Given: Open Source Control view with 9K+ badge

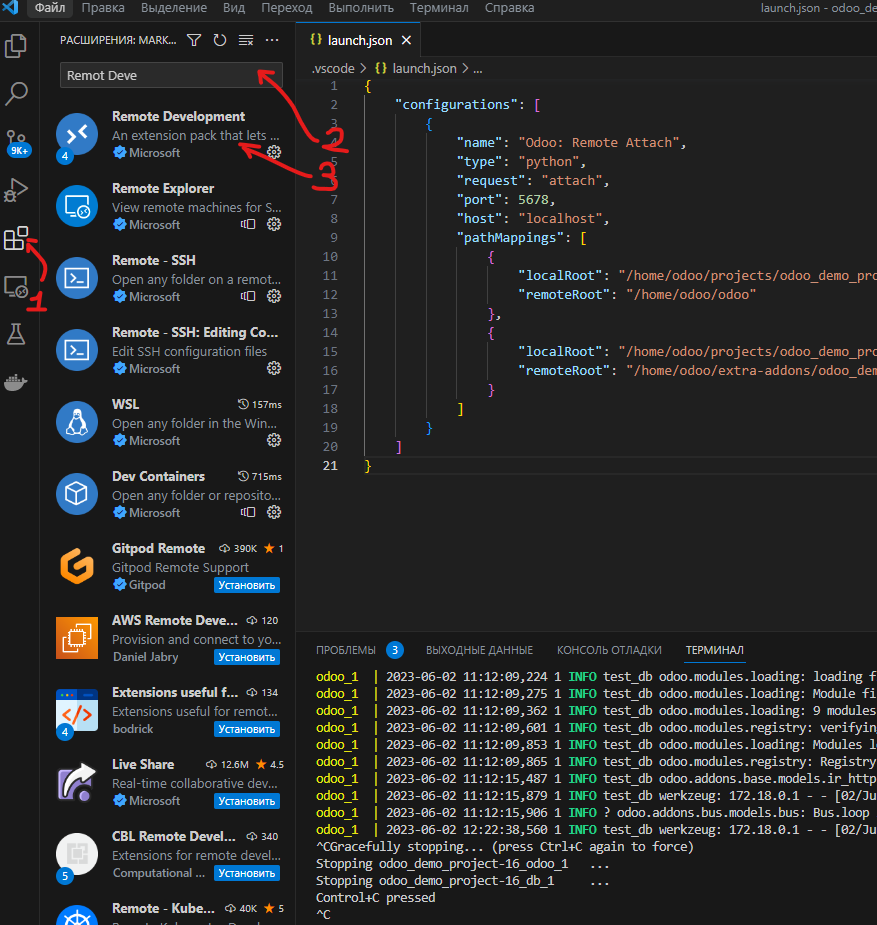Looking at the screenshot, I should (17, 142).
